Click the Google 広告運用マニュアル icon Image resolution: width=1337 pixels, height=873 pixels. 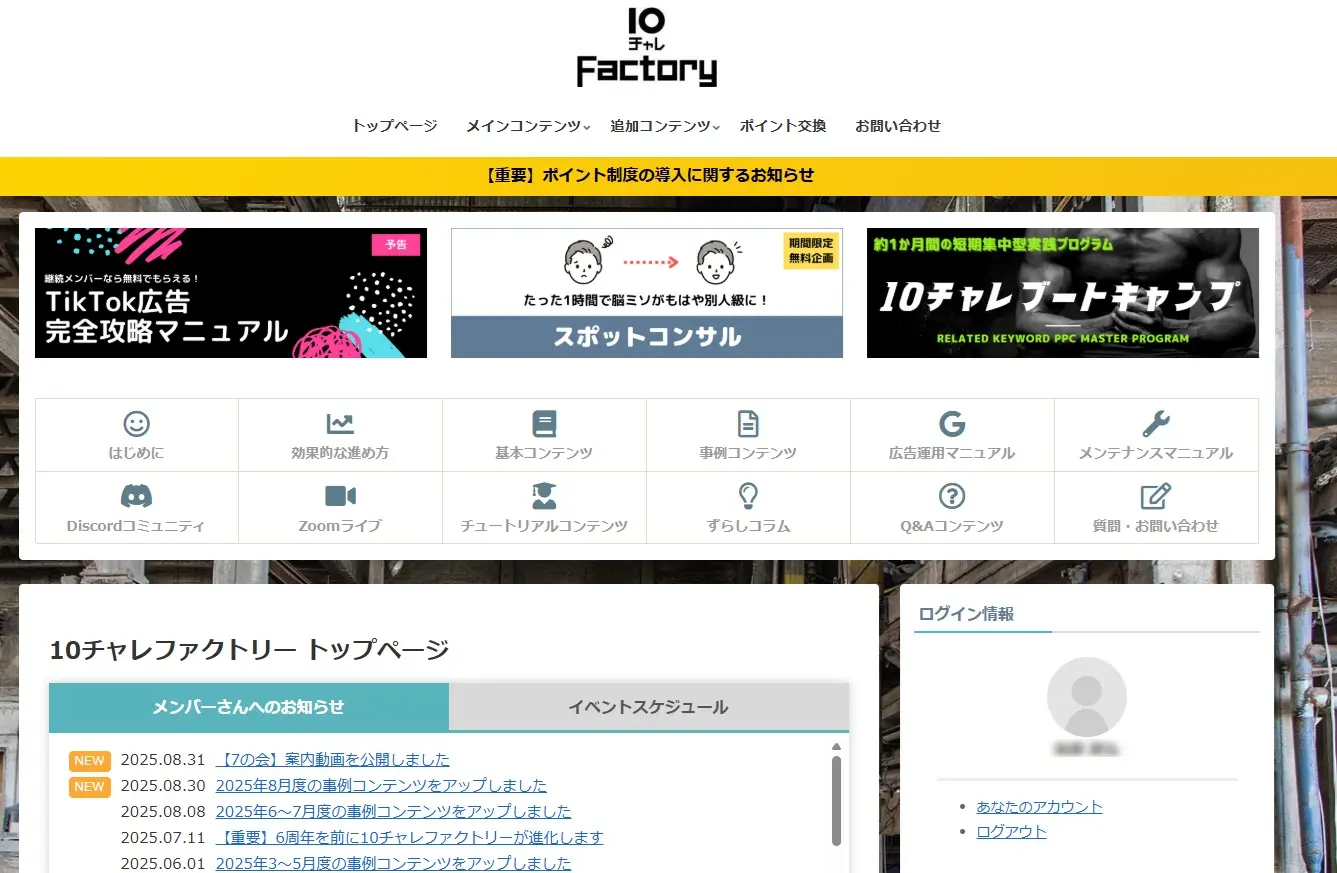(952, 424)
